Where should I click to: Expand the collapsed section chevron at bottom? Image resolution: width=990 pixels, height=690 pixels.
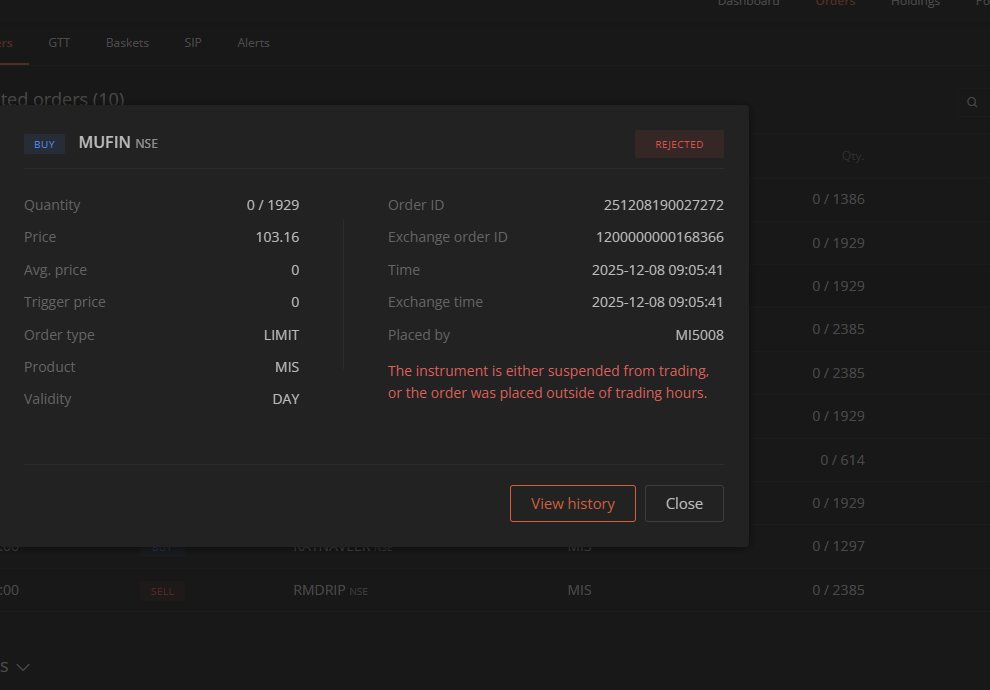23,667
